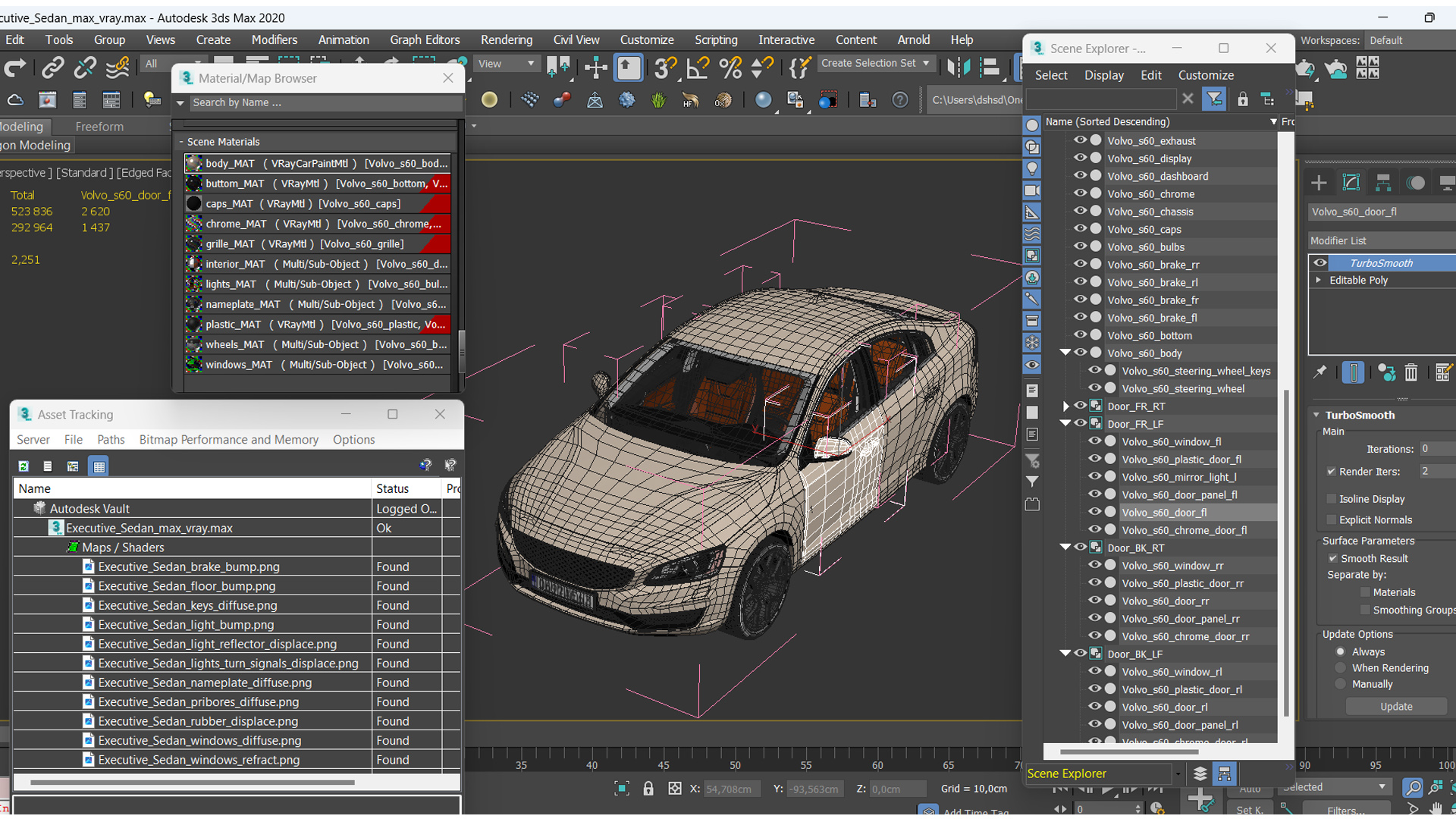Toggle visibility of Volvo_s60_door_fl
Image resolution: width=1456 pixels, height=819 pixels.
1094,511
